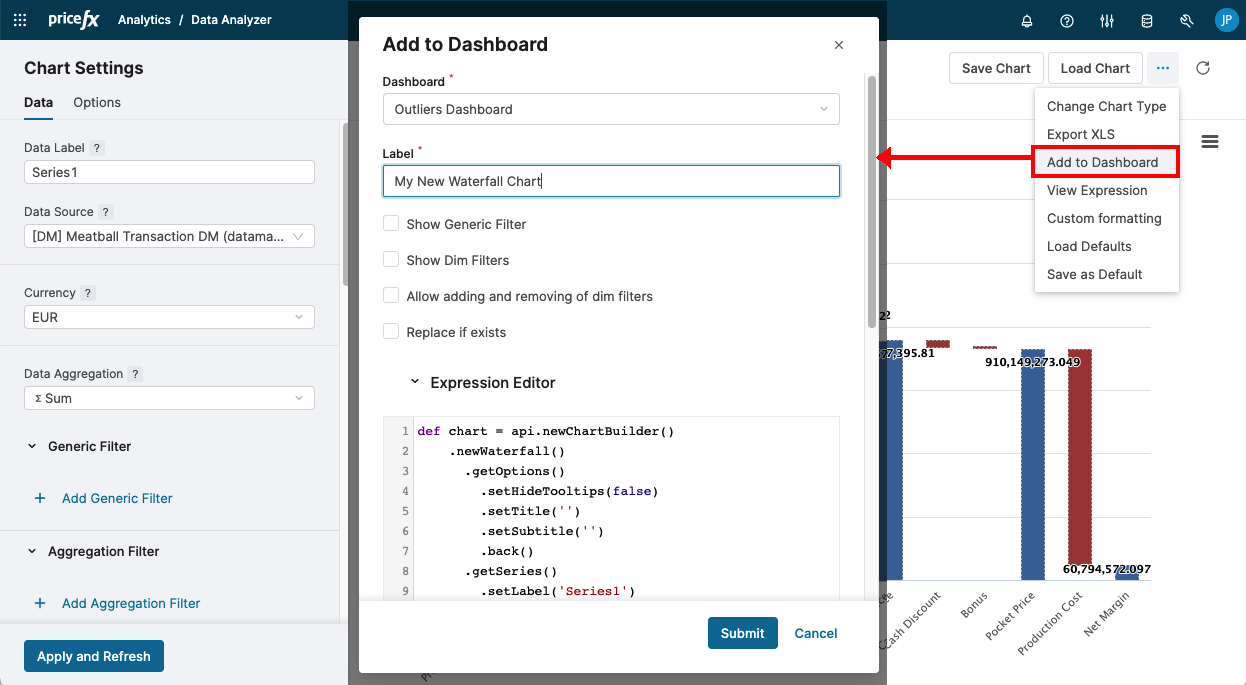Click the database icon in header
This screenshot has height=685, width=1246.
[x=1147, y=20]
